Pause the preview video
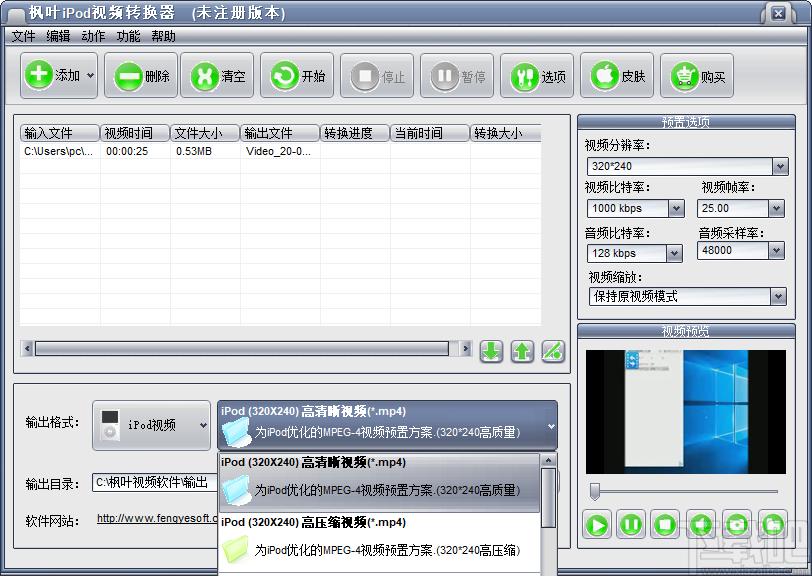Viewport: 812px width, 576px height. point(631,525)
